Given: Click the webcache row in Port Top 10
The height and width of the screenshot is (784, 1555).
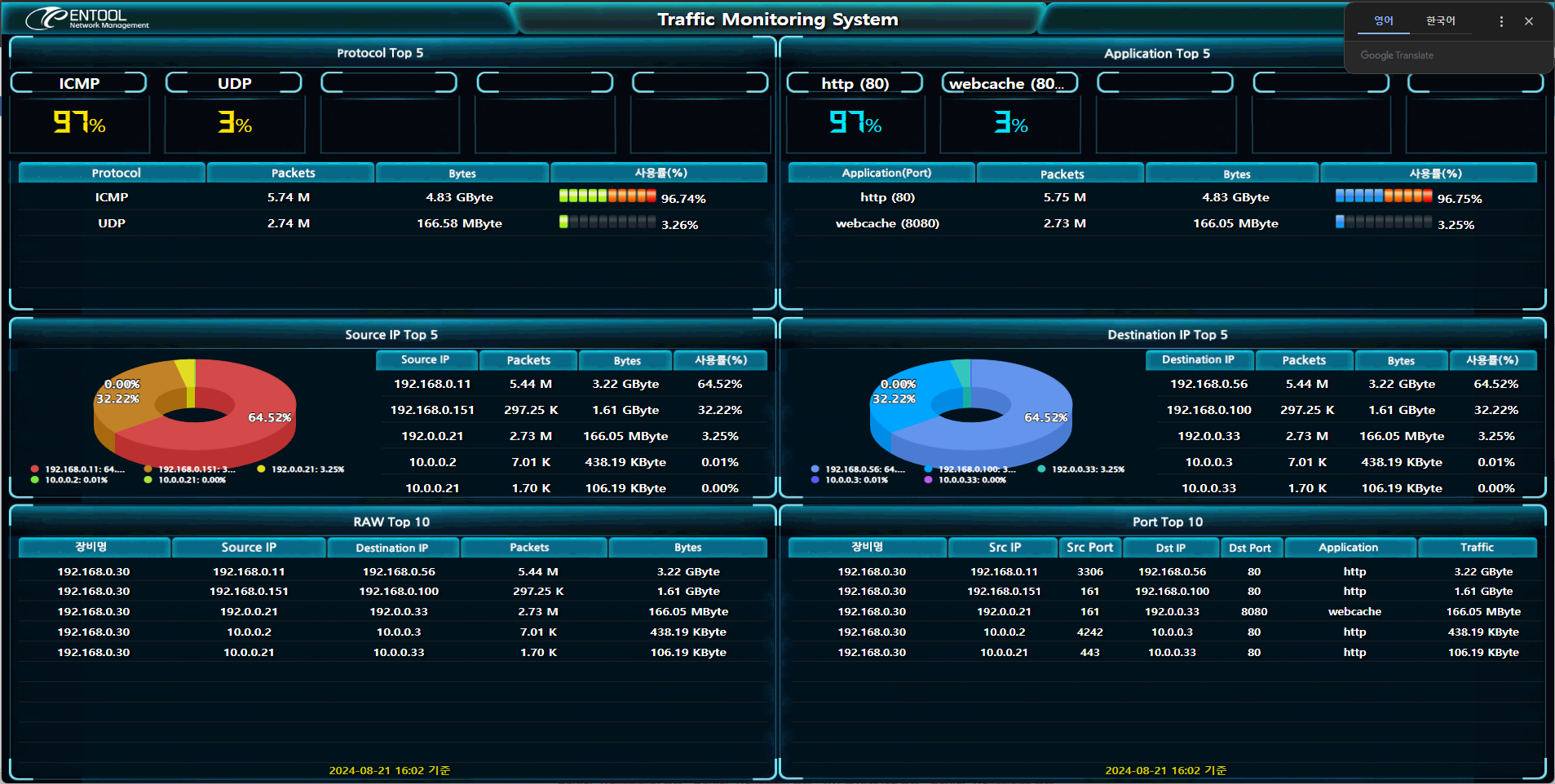Looking at the screenshot, I should [1354, 612].
